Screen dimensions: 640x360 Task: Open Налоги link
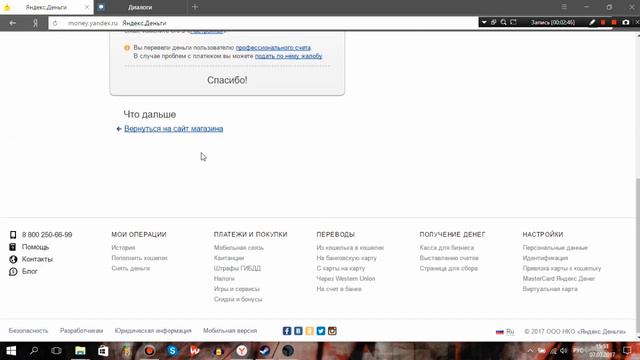click(224, 278)
